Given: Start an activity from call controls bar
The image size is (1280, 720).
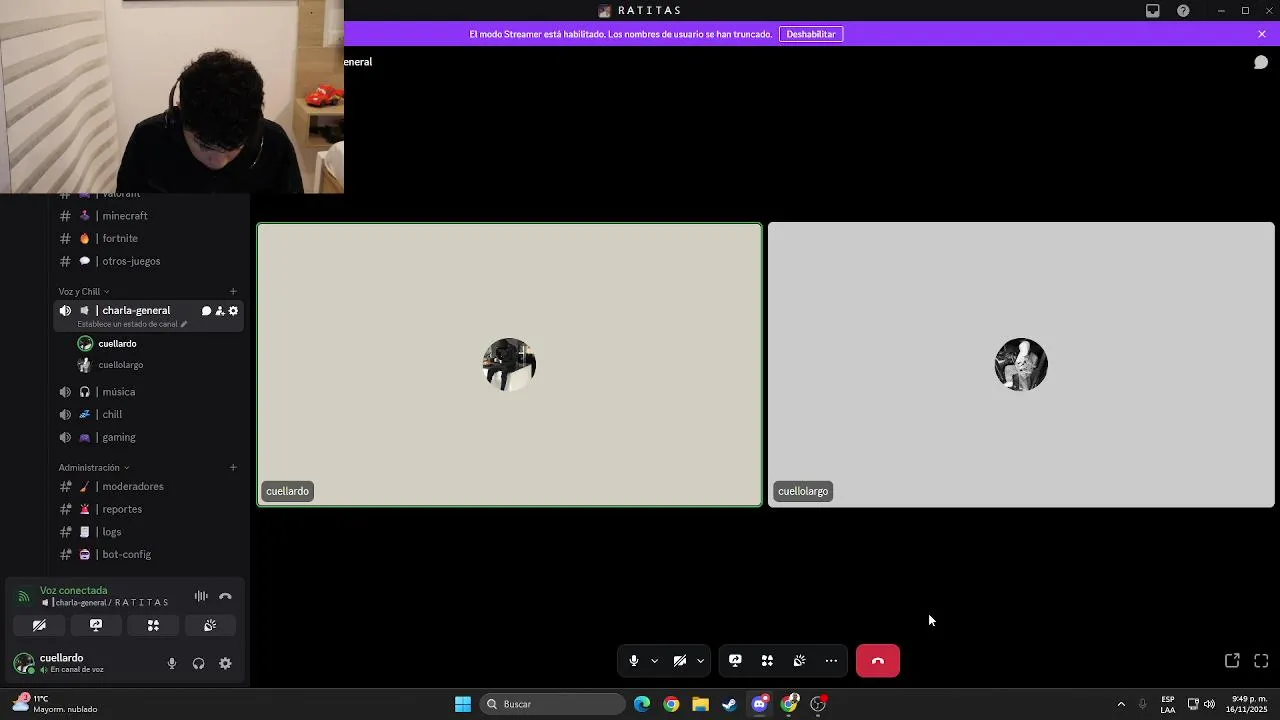Looking at the screenshot, I should [x=767, y=661].
